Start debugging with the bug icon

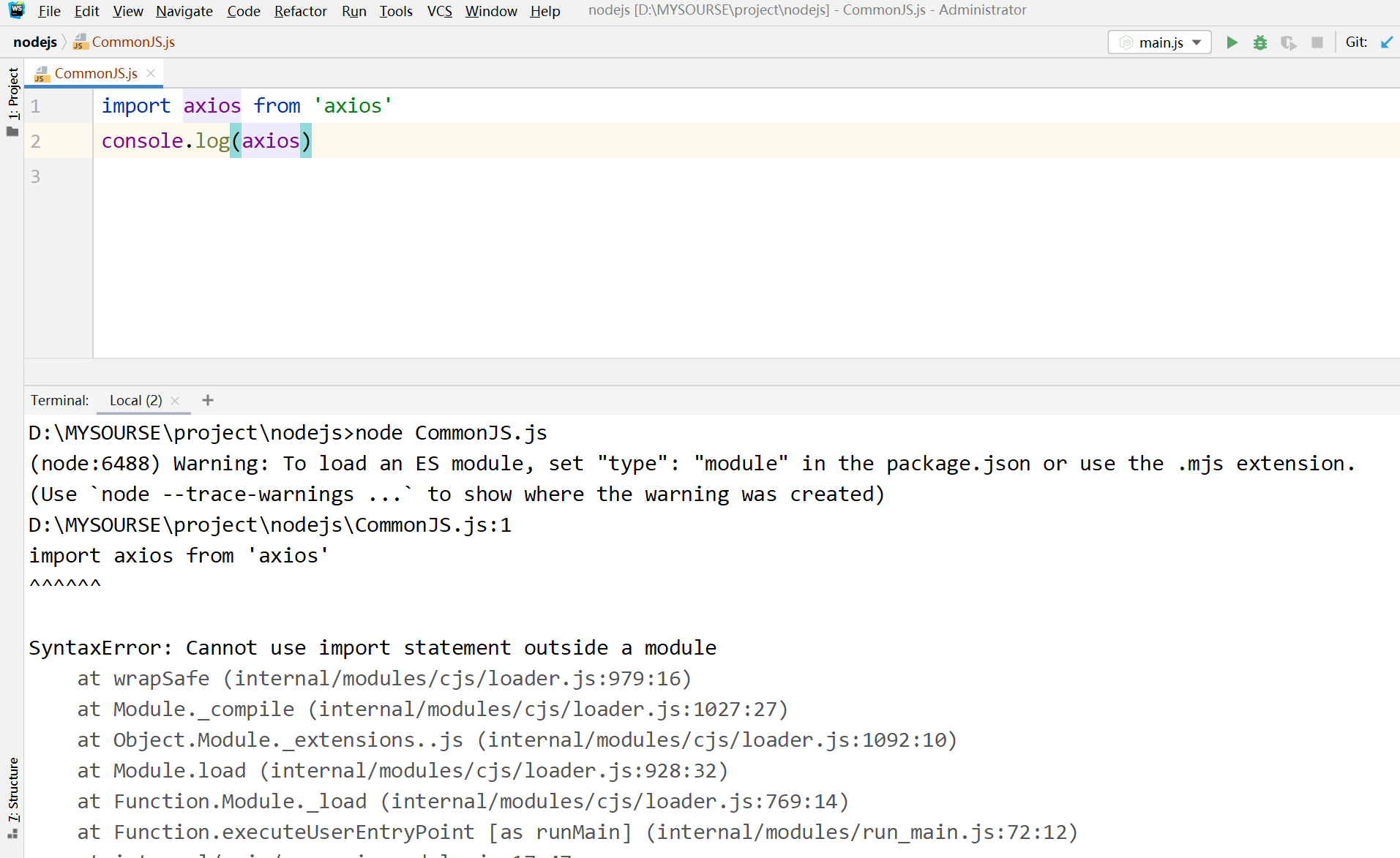point(1259,42)
